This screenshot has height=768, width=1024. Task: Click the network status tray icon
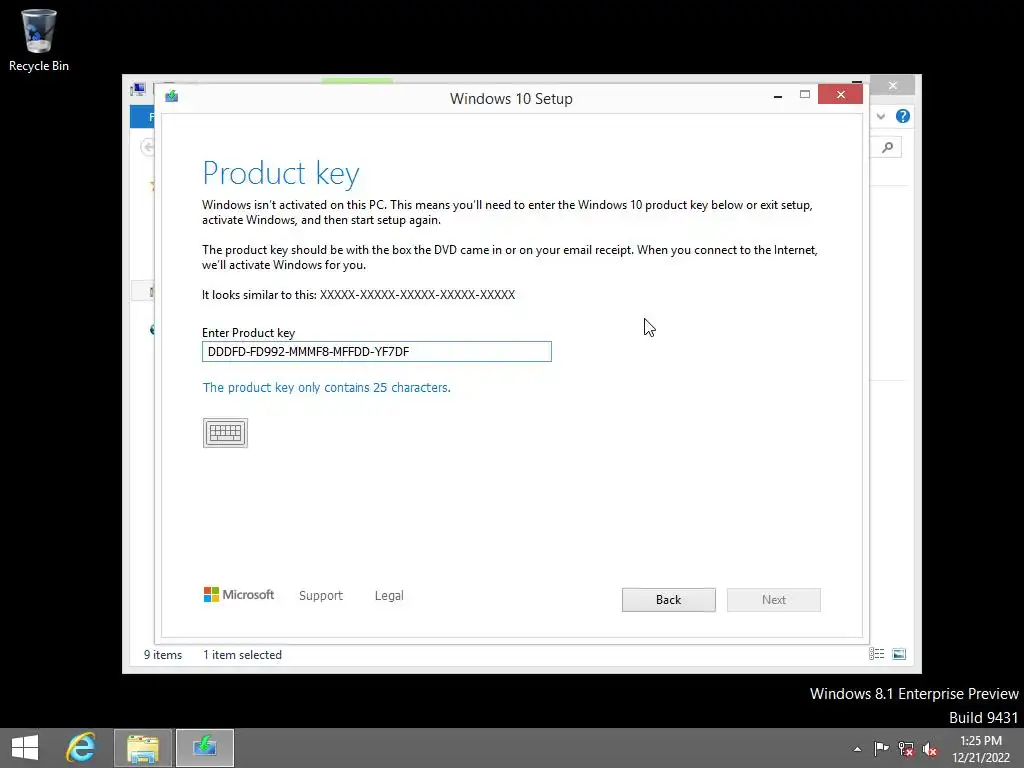point(906,749)
